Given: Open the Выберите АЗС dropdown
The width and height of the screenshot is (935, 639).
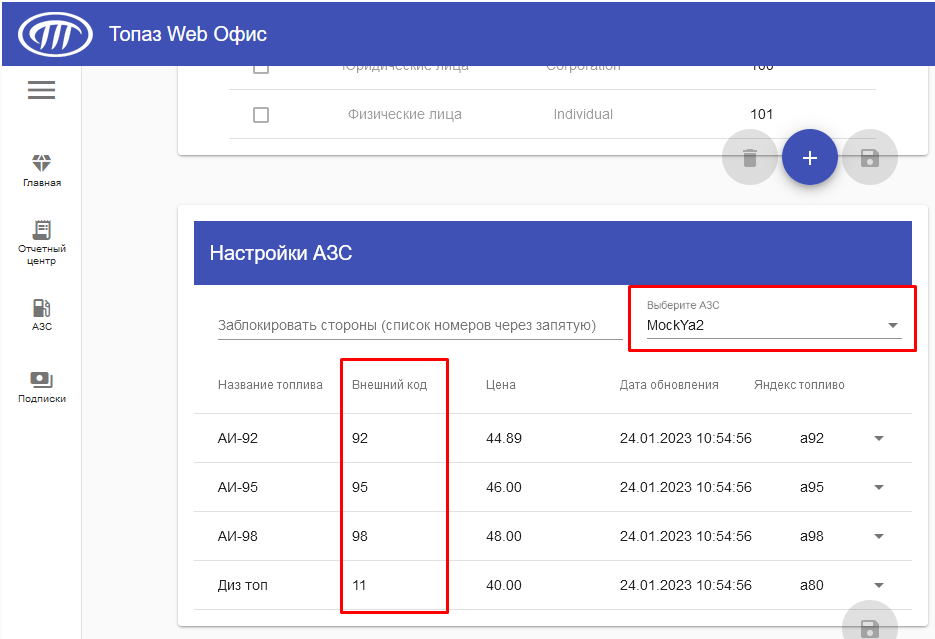Looking at the screenshot, I should tap(773, 325).
